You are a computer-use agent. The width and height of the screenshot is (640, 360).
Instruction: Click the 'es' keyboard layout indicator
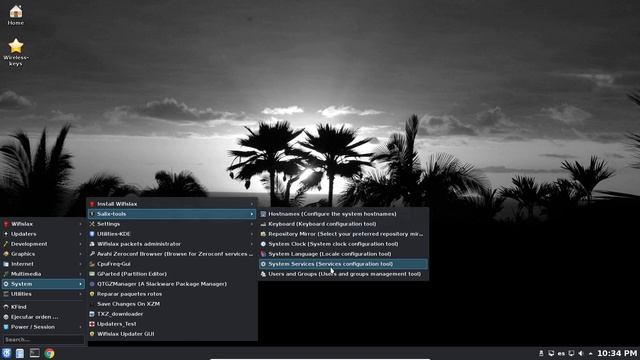click(561, 353)
